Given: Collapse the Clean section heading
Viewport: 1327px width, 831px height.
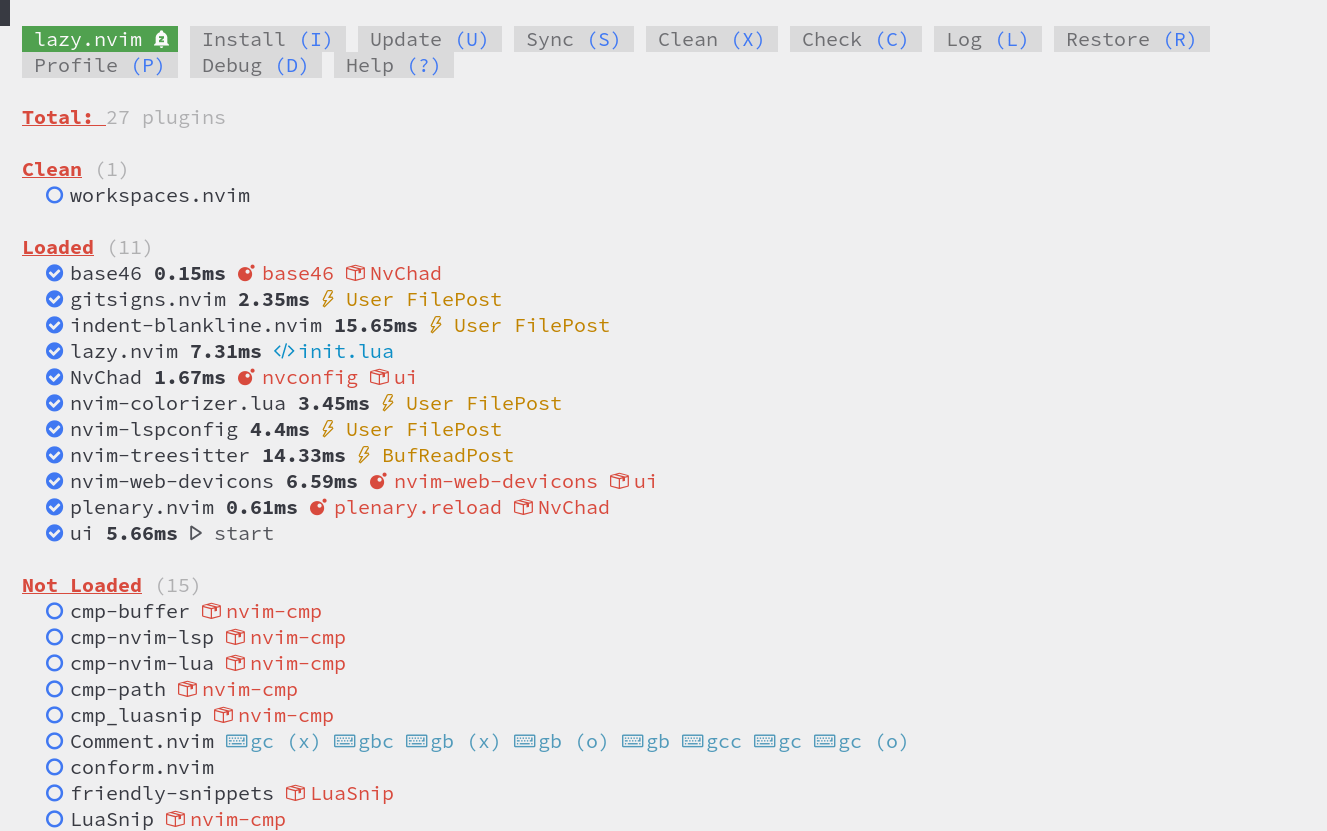Looking at the screenshot, I should click(x=52, y=169).
